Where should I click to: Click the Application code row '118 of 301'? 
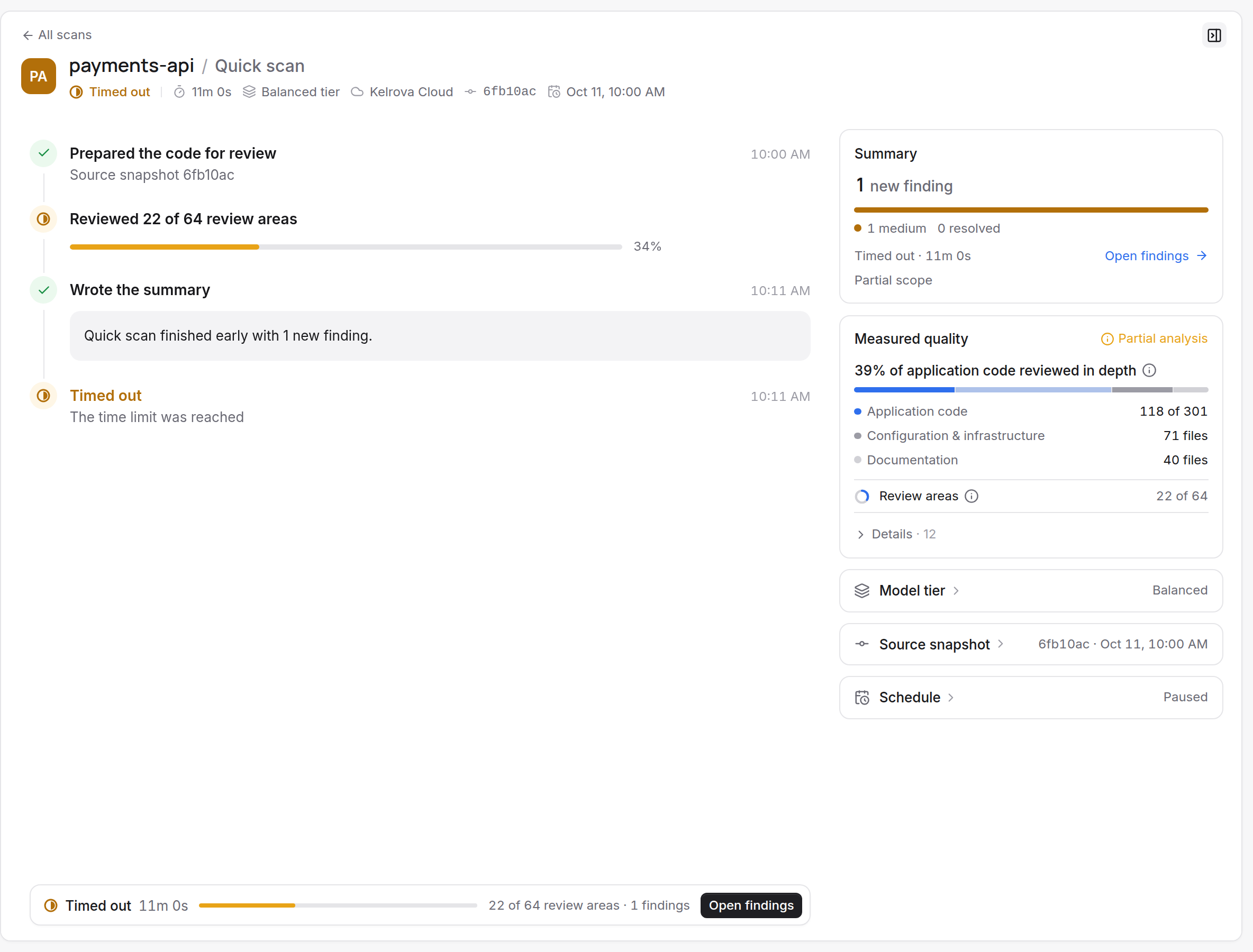coord(1031,411)
